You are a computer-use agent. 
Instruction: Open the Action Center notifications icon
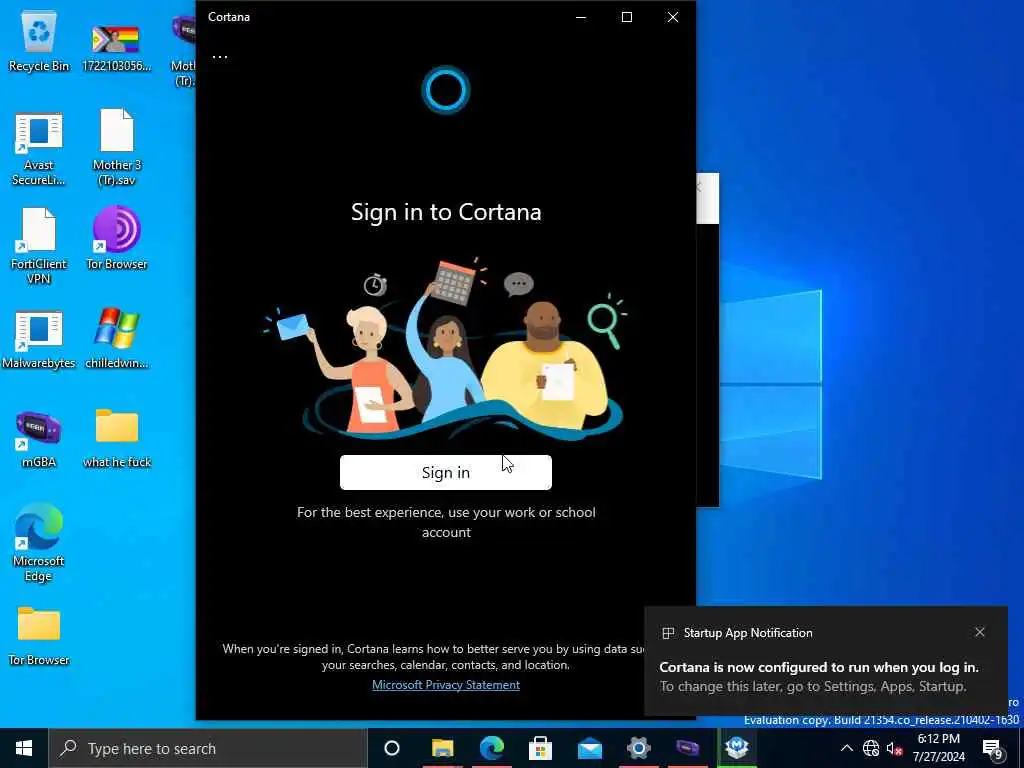click(x=993, y=750)
